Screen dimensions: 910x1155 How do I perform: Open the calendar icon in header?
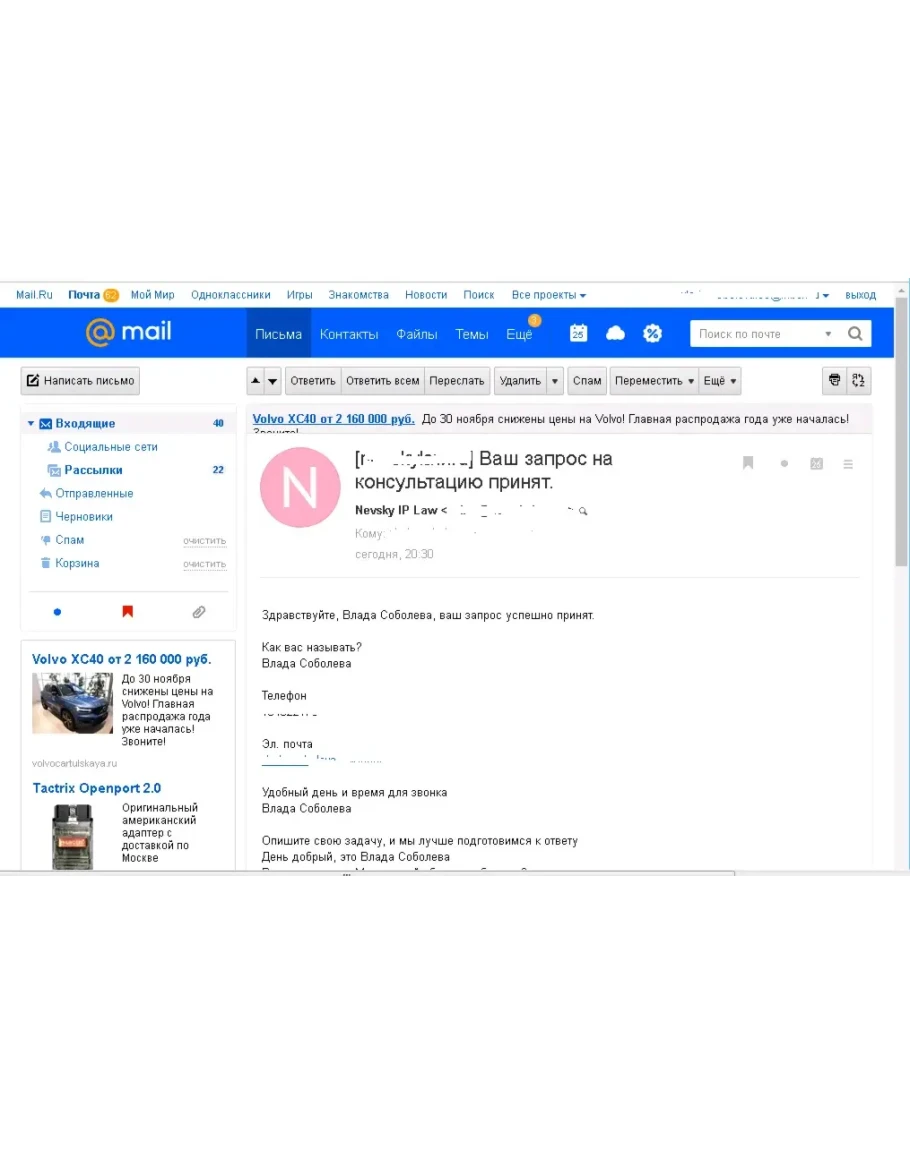point(578,333)
